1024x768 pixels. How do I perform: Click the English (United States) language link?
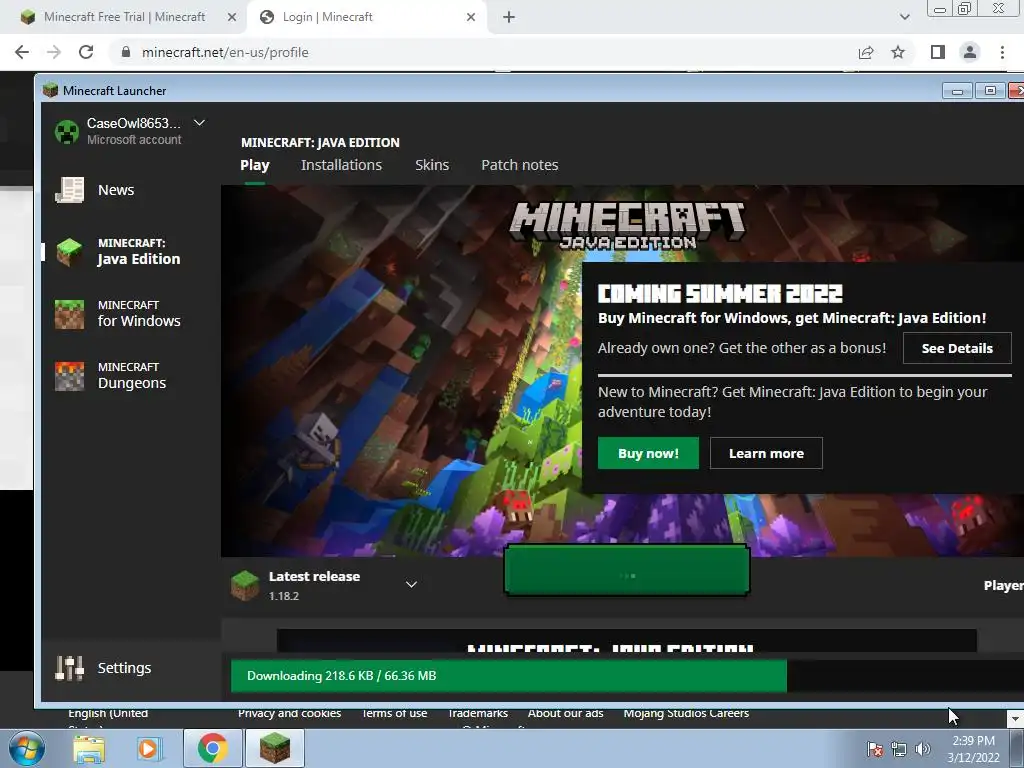[x=108, y=718]
